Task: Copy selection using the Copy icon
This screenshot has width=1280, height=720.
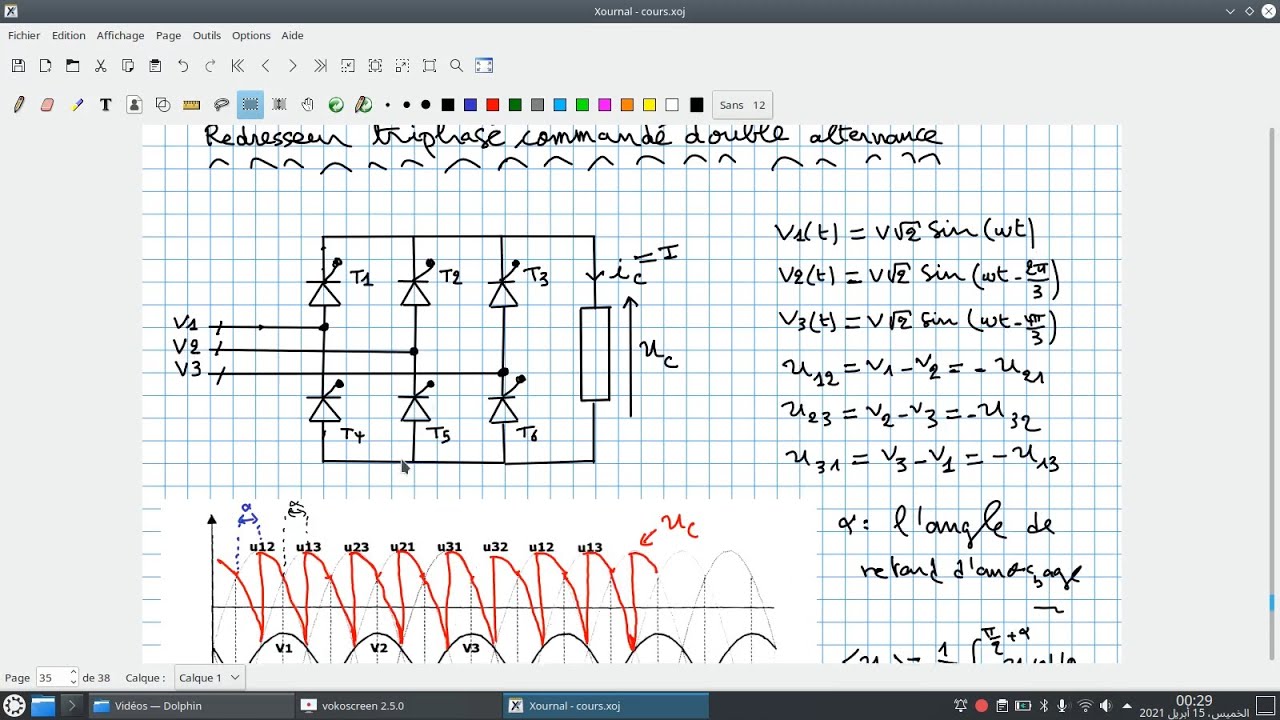Action: click(128, 66)
